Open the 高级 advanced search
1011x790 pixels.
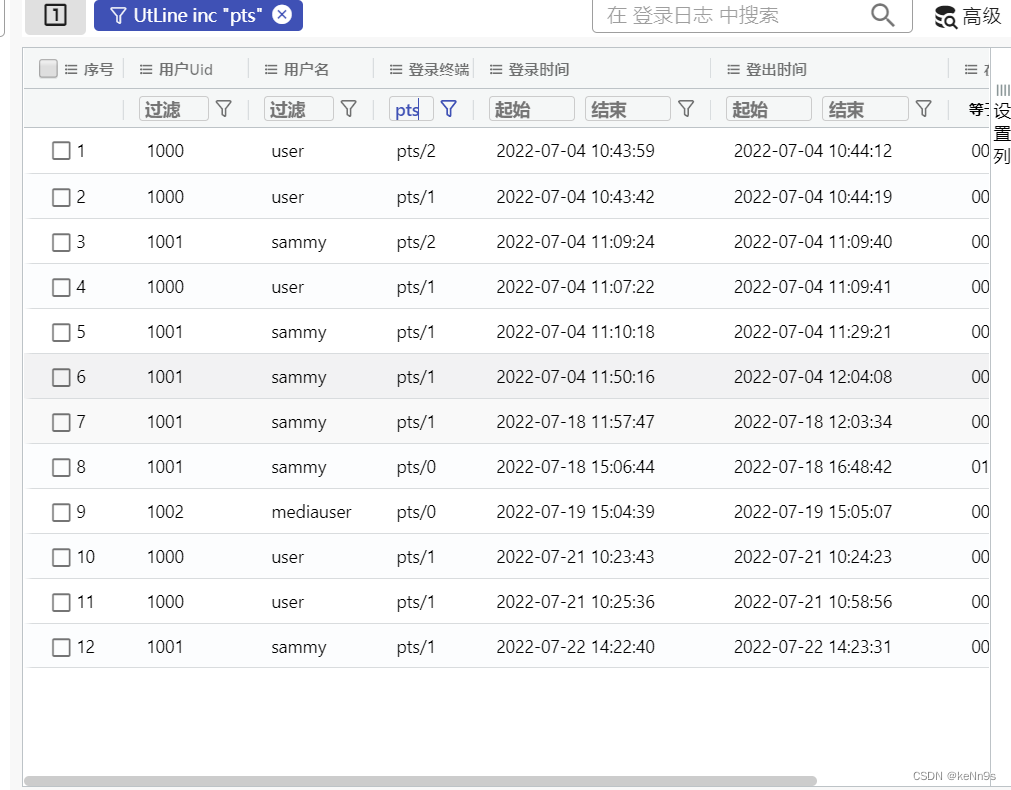point(968,16)
